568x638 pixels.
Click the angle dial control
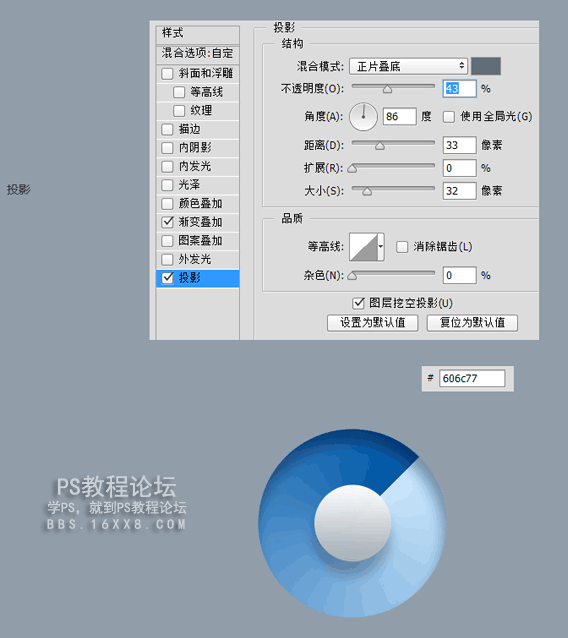(x=363, y=117)
